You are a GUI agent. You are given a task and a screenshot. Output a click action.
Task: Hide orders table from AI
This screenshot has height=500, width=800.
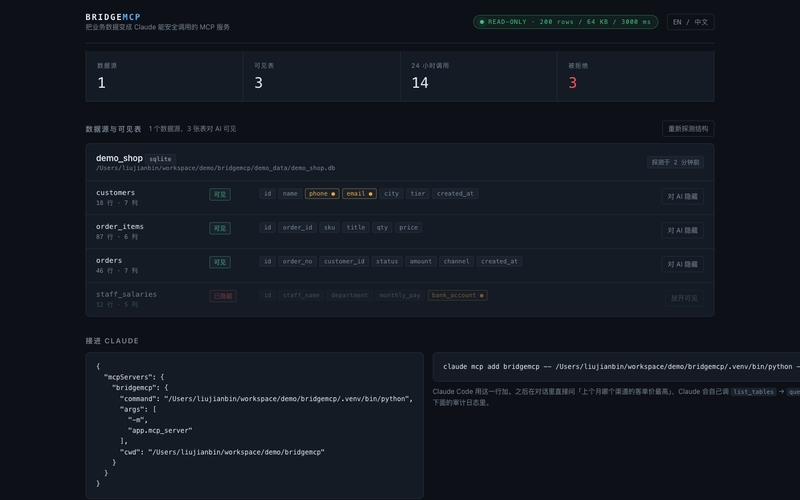click(682, 264)
